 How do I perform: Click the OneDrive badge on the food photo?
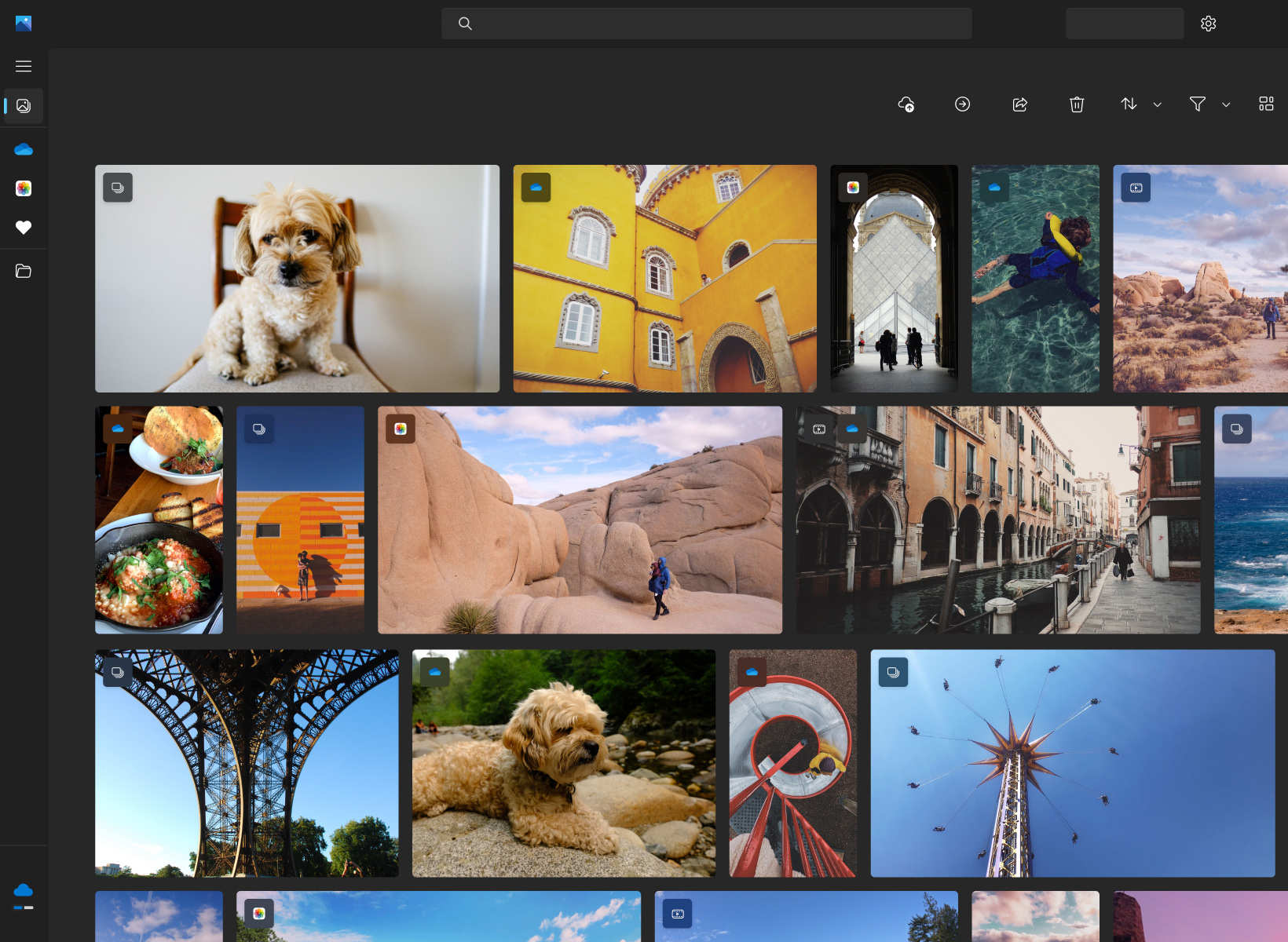point(118,429)
